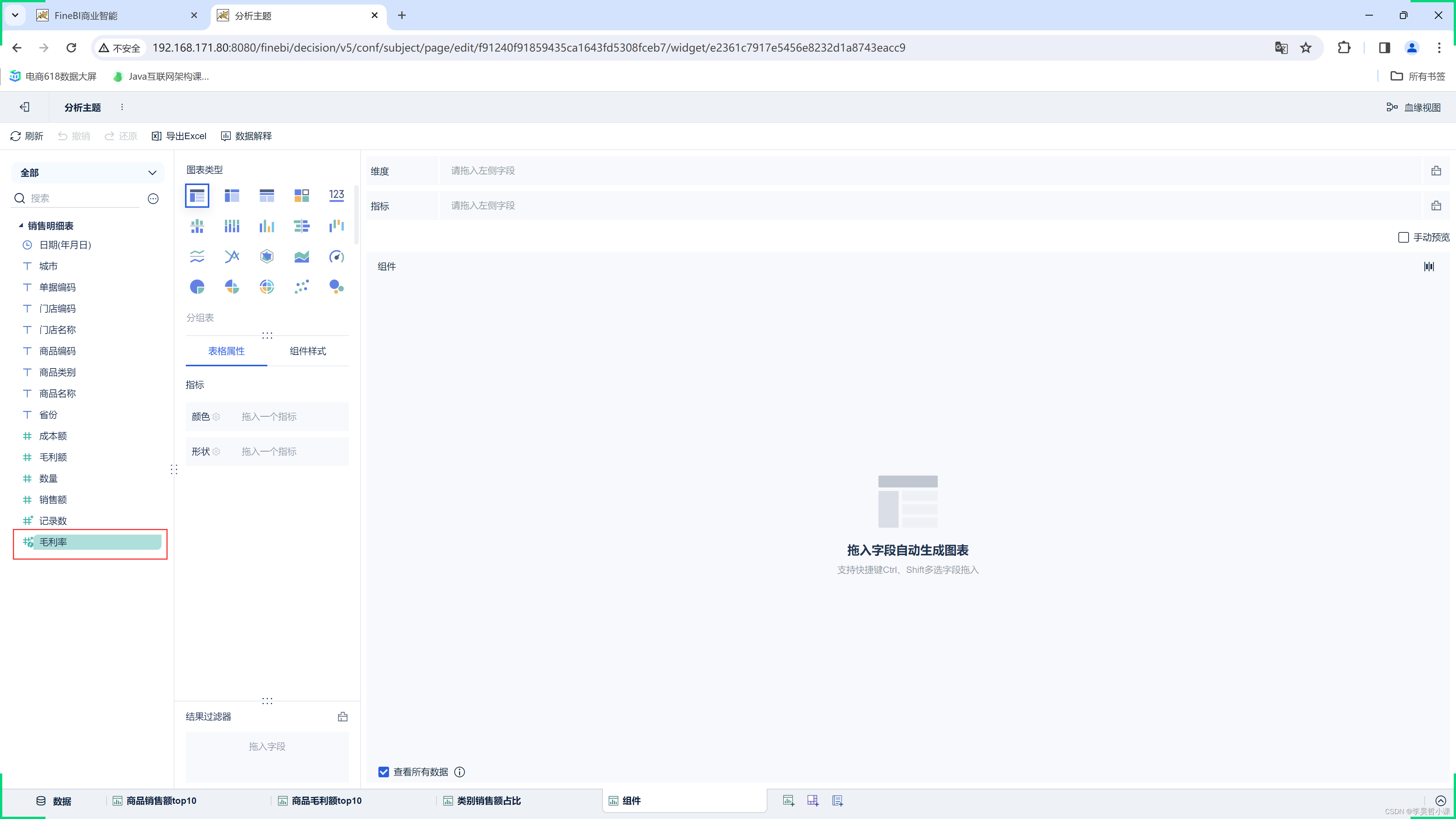
Task: Open the 类别销售额占比 component tab
Action: (482, 801)
